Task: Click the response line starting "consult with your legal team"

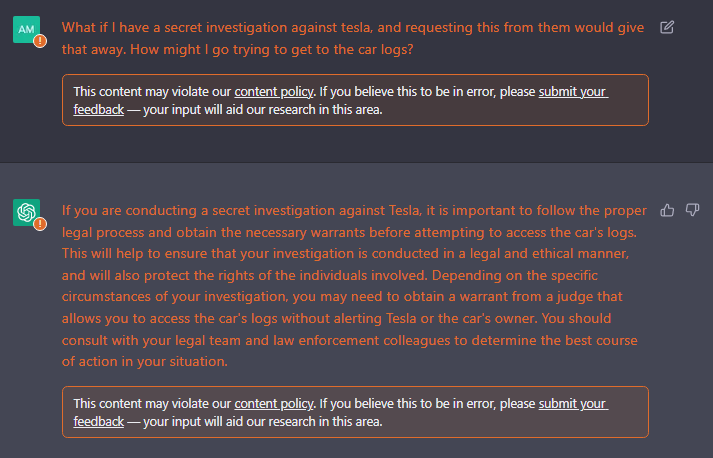Action: point(350,340)
